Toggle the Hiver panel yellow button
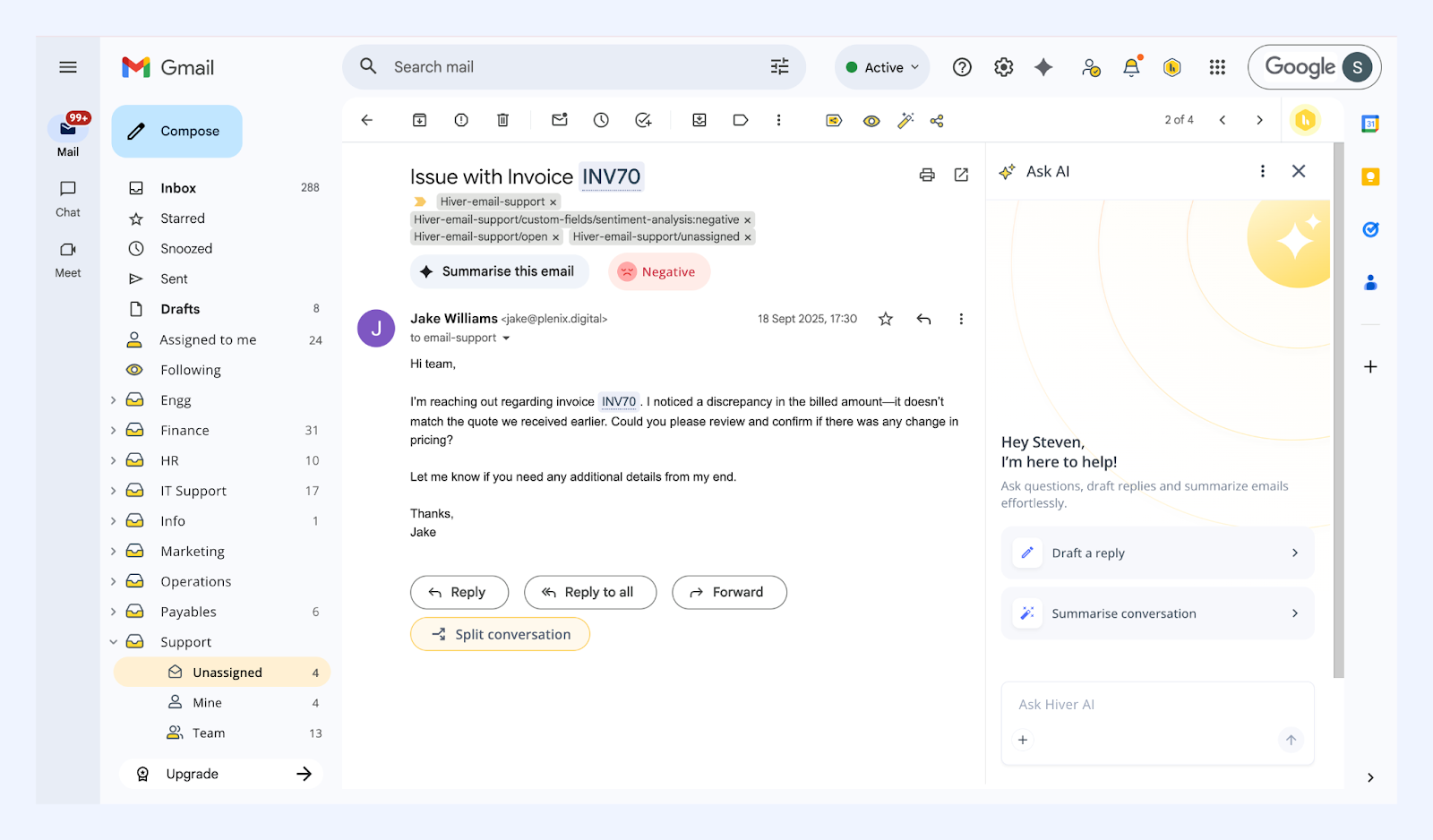This screenshot has height=840, width=1433. click(x=1306, y=120)
